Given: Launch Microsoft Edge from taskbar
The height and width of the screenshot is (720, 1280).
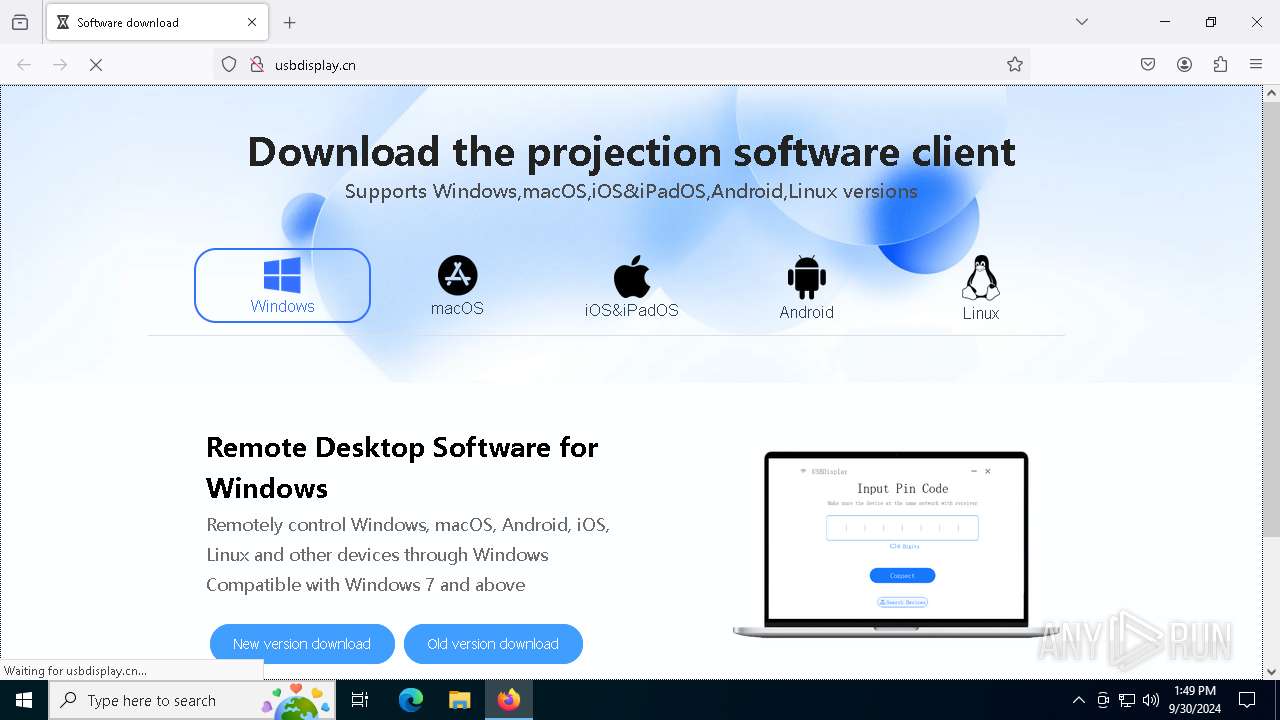Looking at the screenshot, I should (x=411, y=700).
